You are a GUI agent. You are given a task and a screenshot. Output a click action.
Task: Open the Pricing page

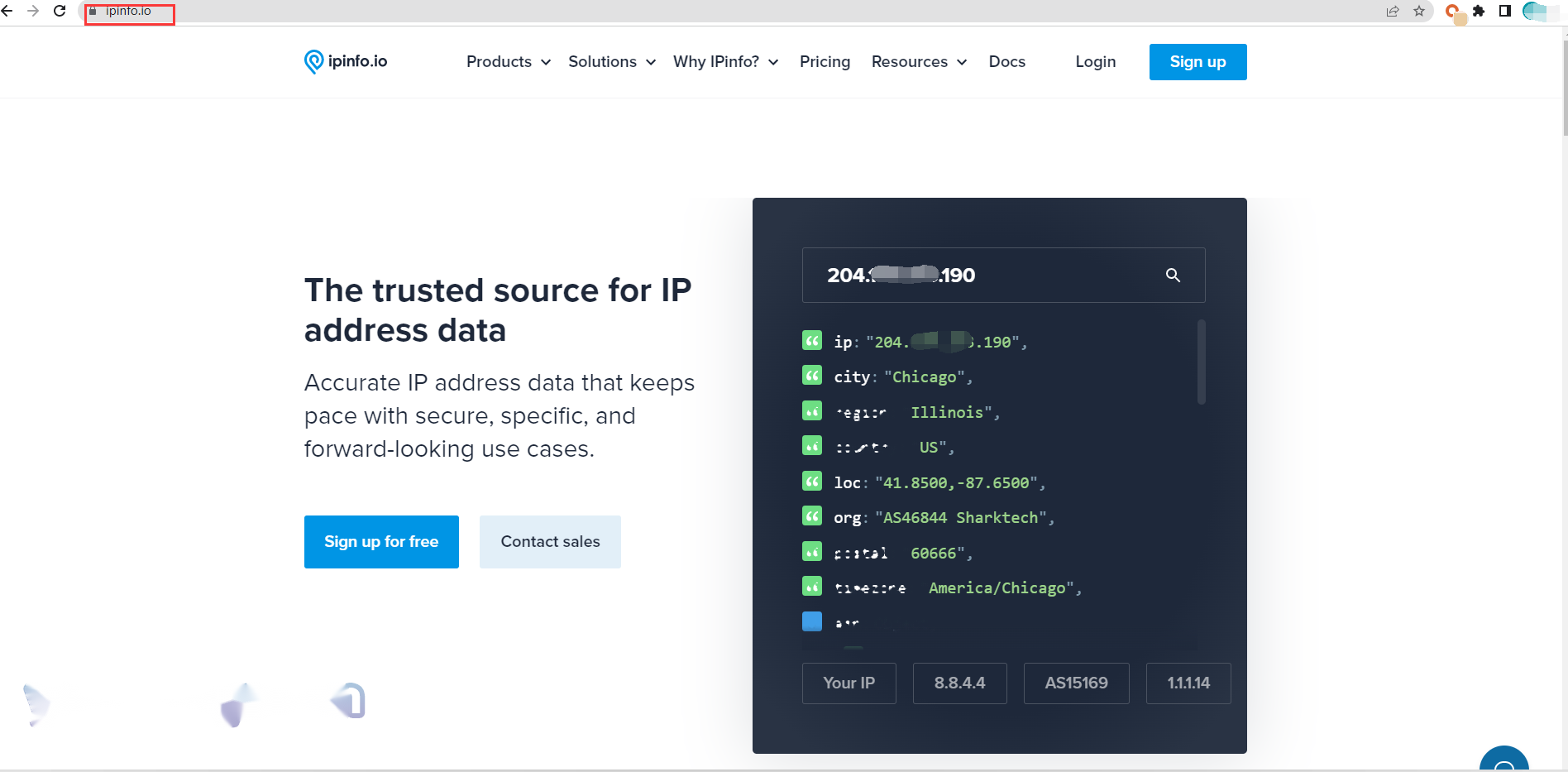click(x=825, y=62)
